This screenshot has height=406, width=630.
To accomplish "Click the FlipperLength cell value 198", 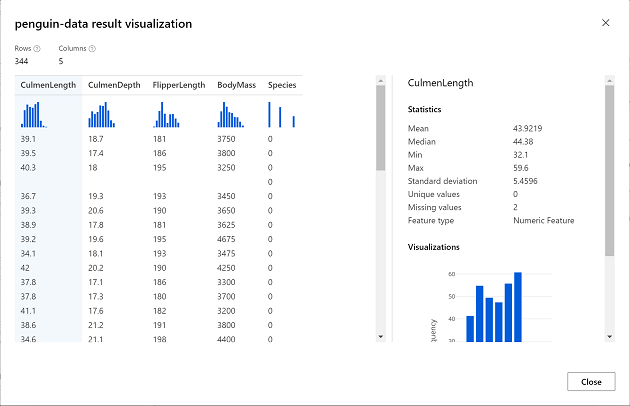I will (x=160, y=339).
